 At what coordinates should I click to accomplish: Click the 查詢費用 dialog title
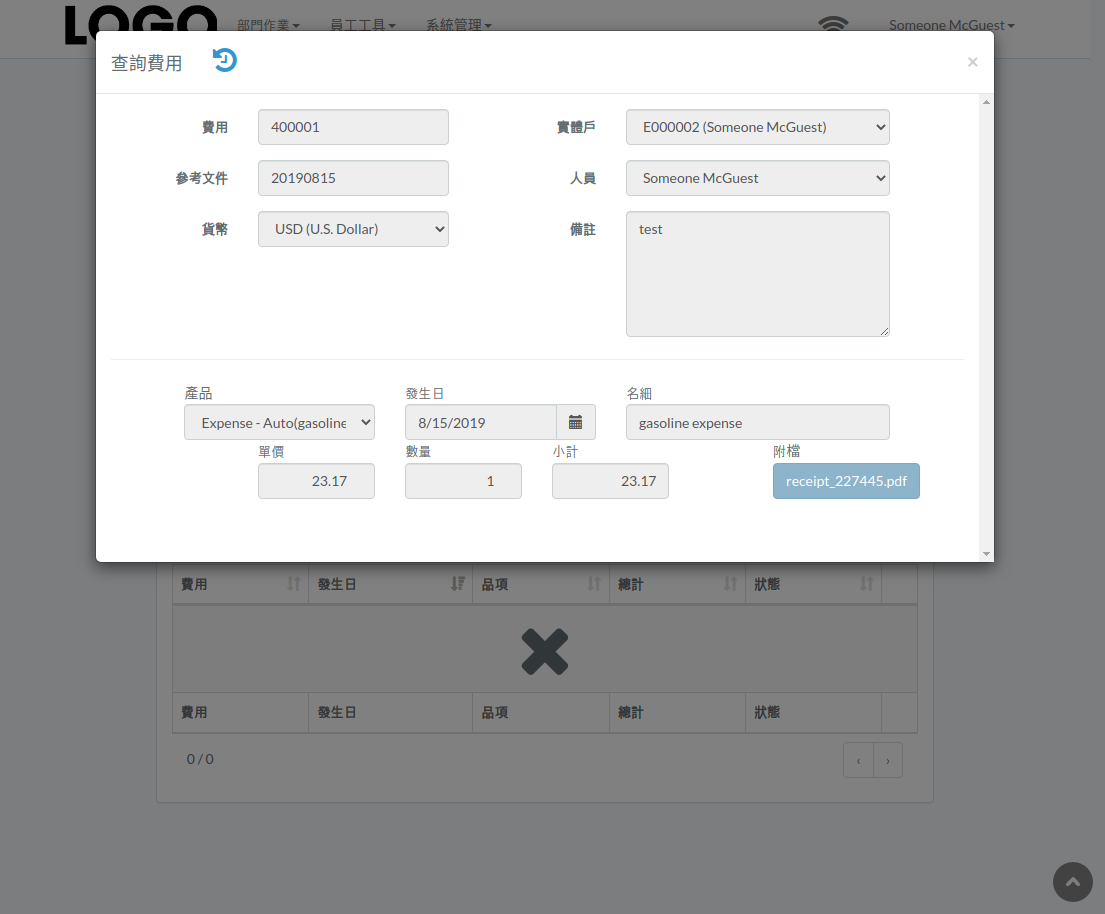tap(147, 63)
